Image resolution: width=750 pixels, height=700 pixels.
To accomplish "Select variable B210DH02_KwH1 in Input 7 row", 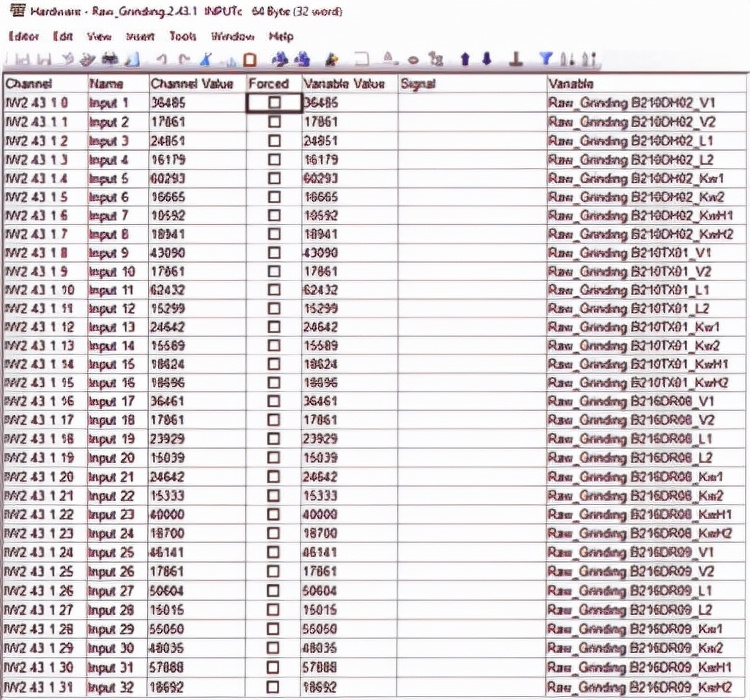I will [x=647, y=215].
